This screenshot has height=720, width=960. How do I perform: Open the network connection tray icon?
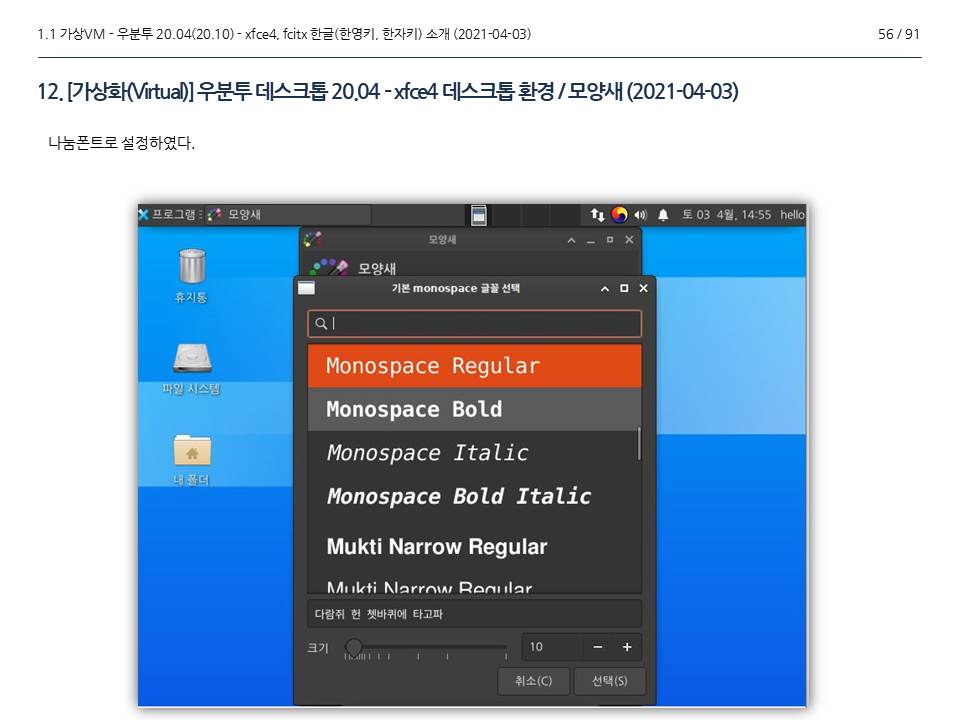(x=598, y=215)
